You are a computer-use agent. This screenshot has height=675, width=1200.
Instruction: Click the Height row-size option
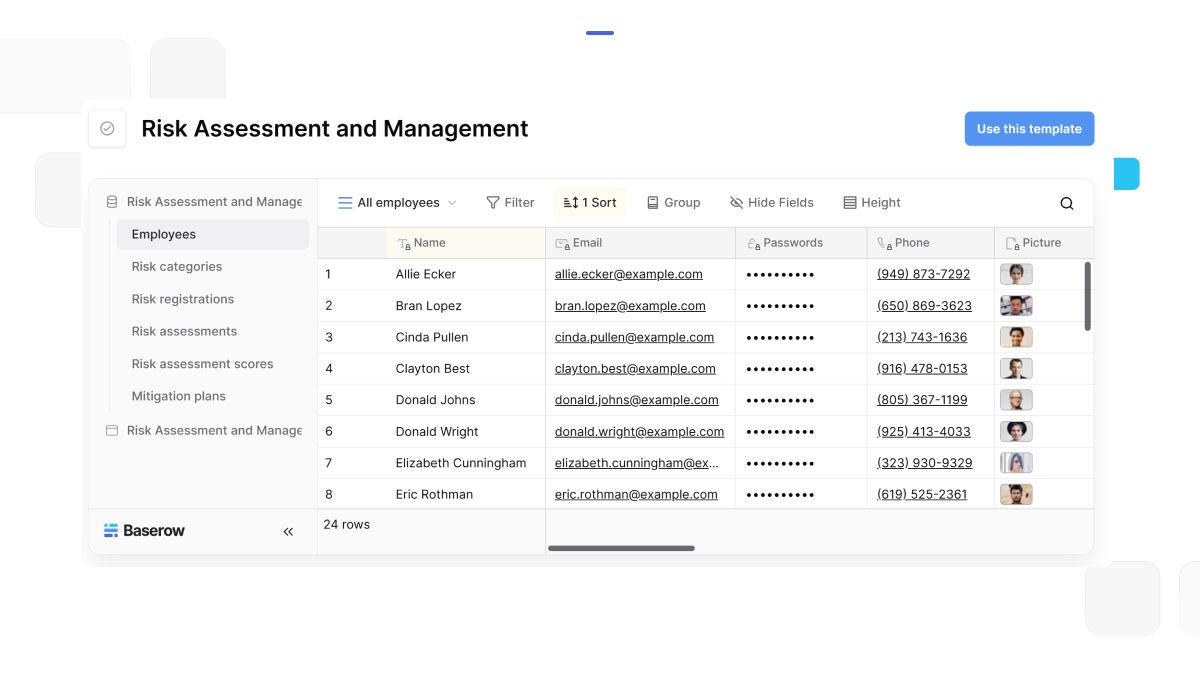pos(871,203)
